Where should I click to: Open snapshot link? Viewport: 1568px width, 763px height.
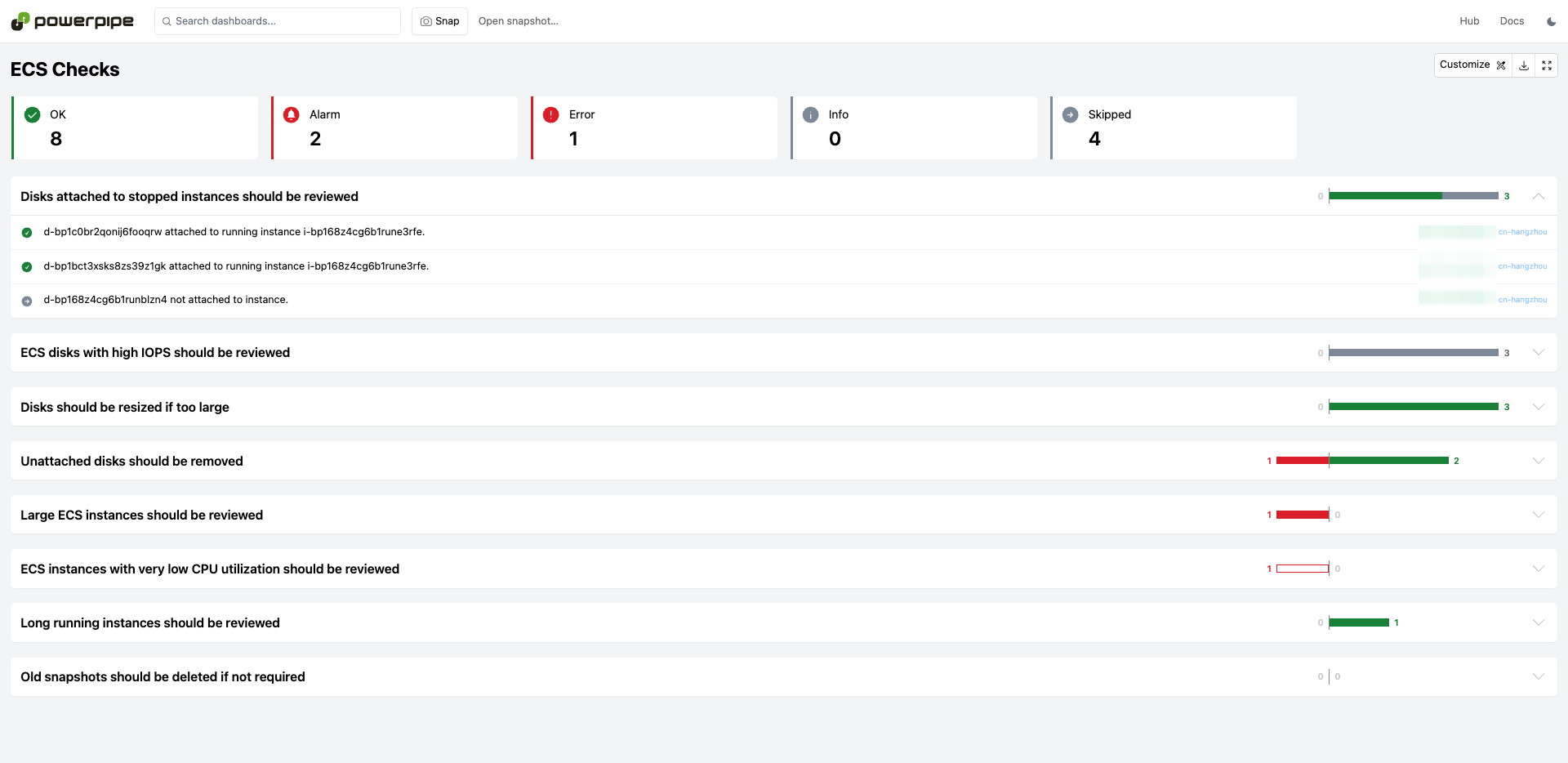519,21
